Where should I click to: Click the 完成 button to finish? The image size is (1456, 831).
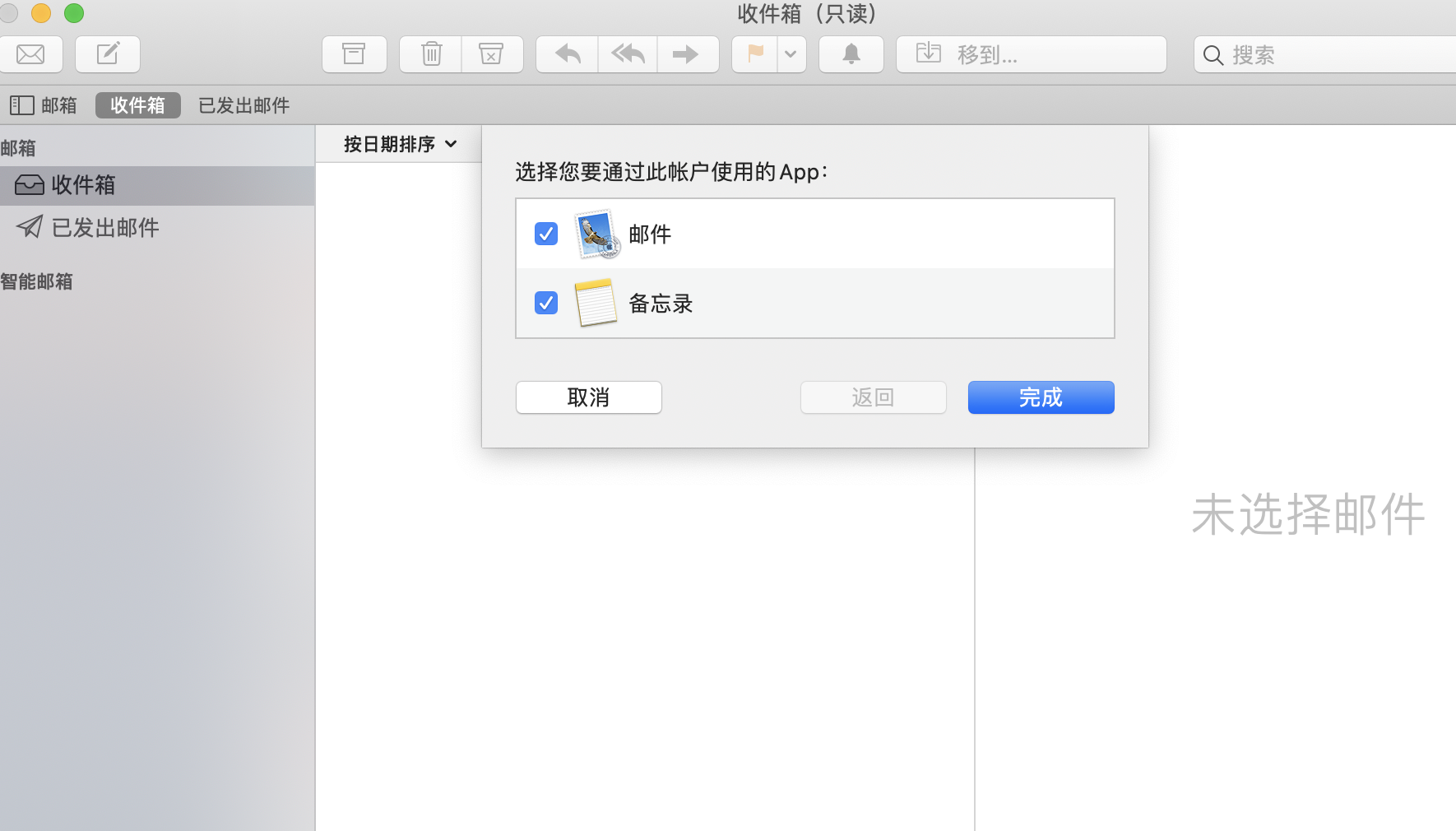click(x=1040, y=397)
